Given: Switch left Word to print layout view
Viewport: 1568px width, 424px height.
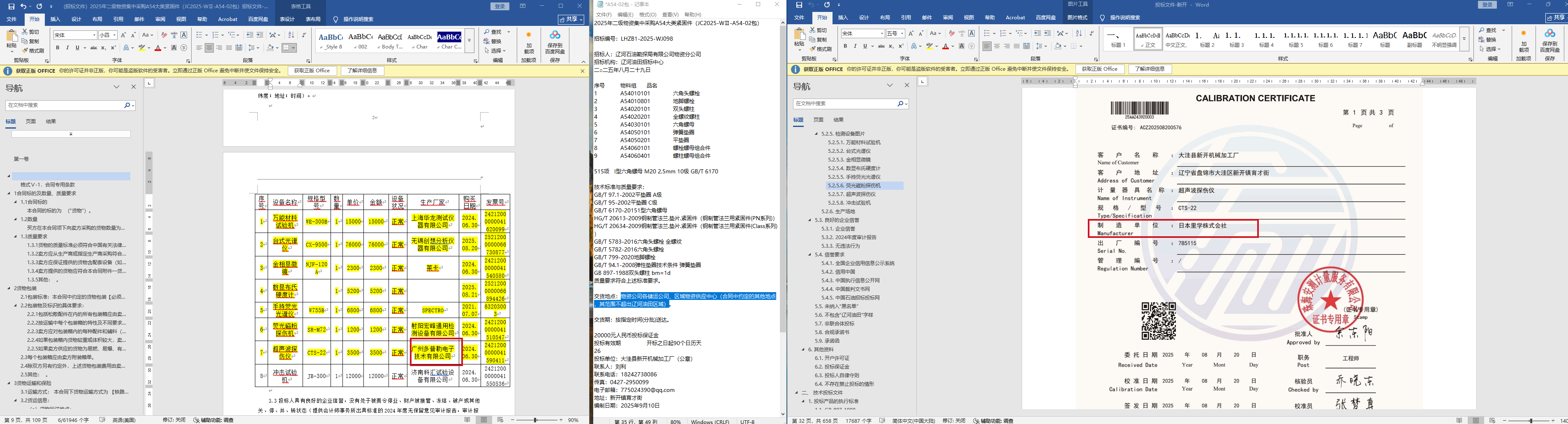Looking at the screenshot, I should pos(485,420).
